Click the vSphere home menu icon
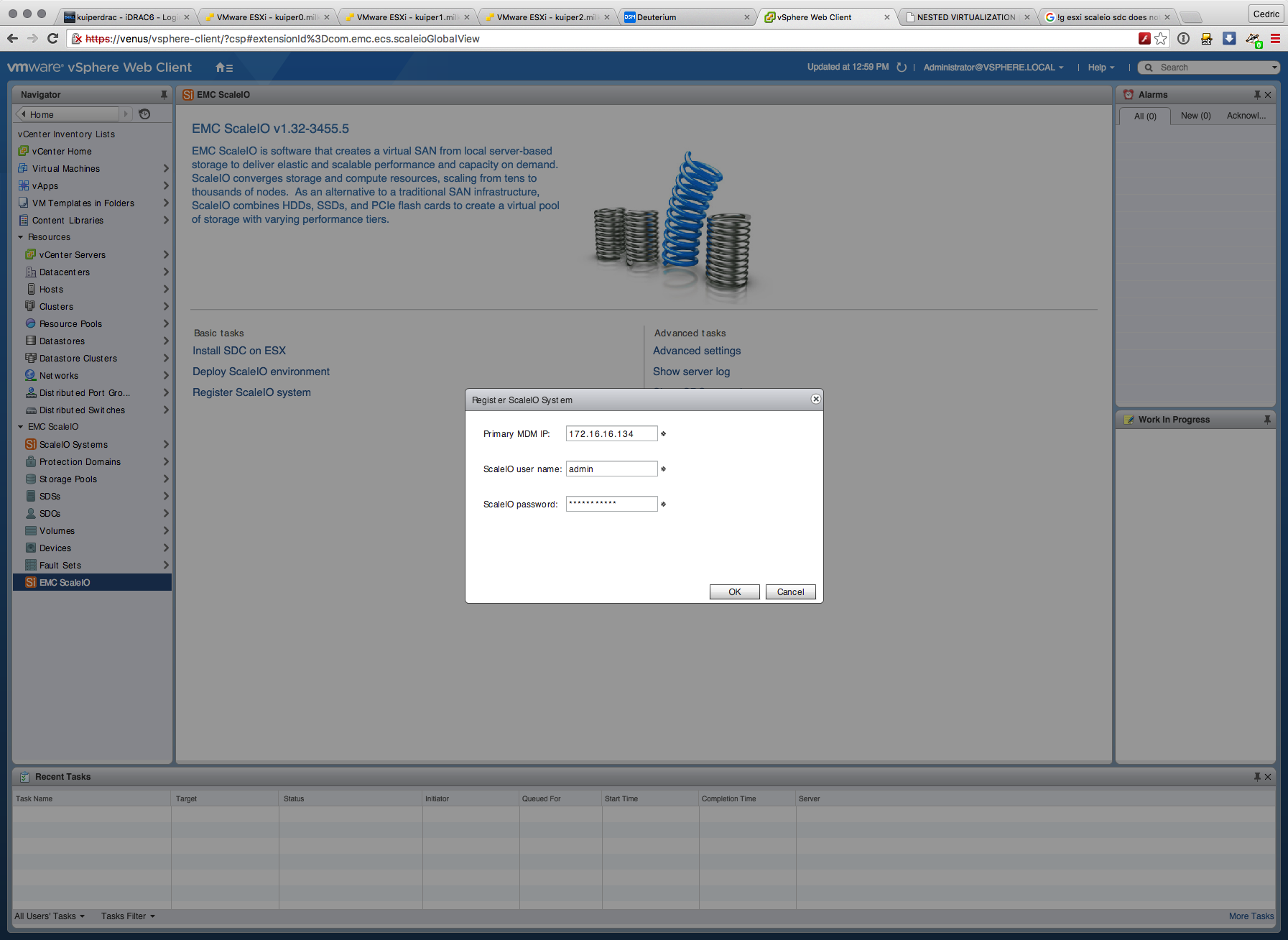1288x940 pixels. click(223, 68)
